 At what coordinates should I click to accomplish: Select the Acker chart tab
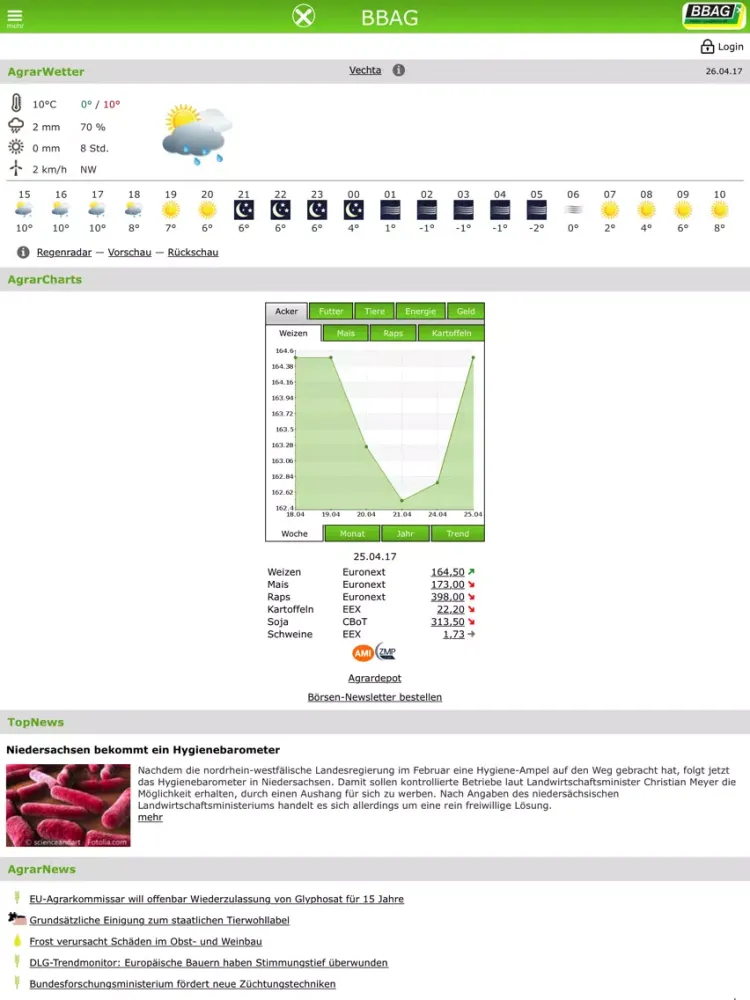(x=286, y=311)
